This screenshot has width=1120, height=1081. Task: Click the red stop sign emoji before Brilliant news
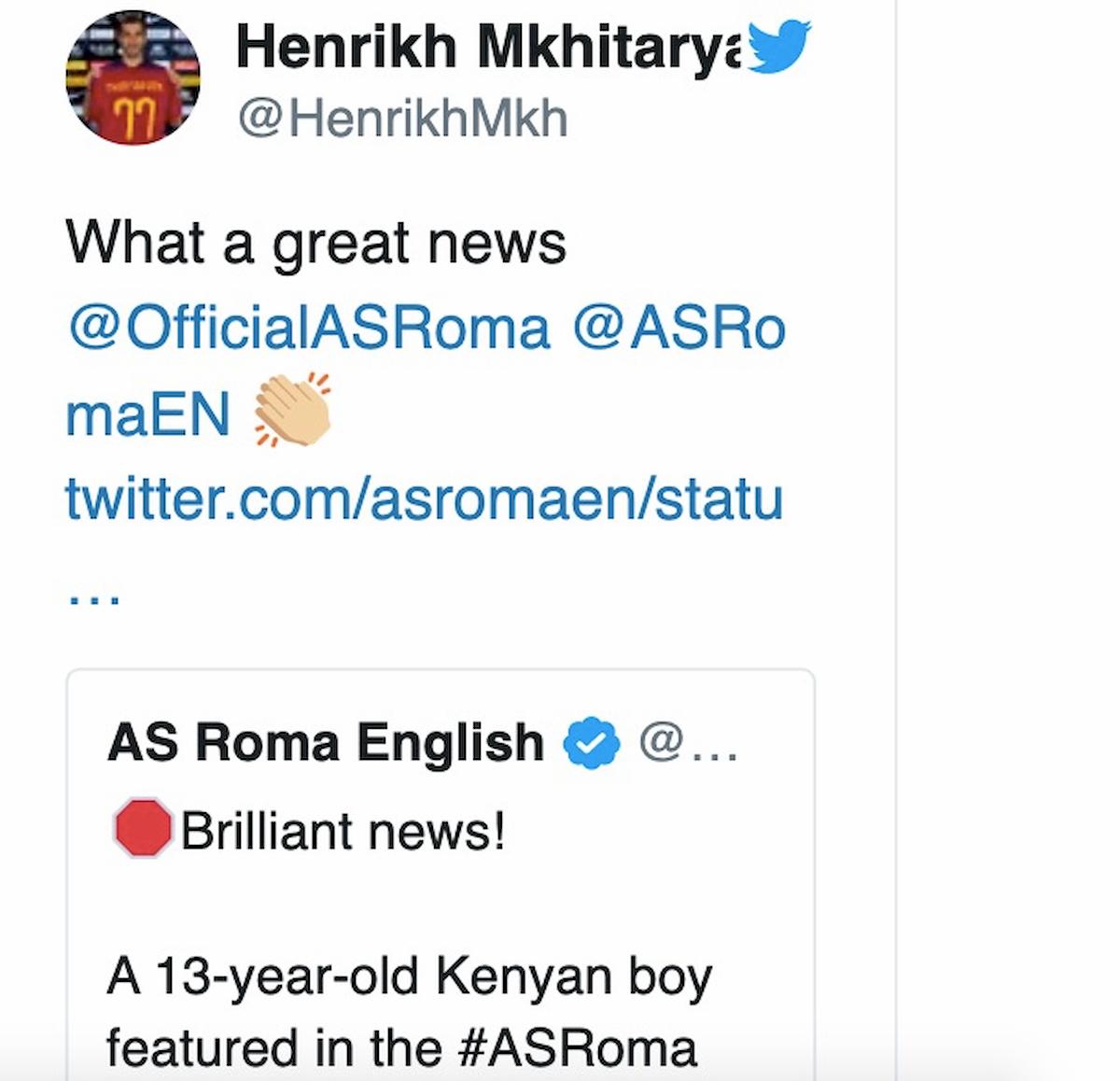tap(142, 830)
